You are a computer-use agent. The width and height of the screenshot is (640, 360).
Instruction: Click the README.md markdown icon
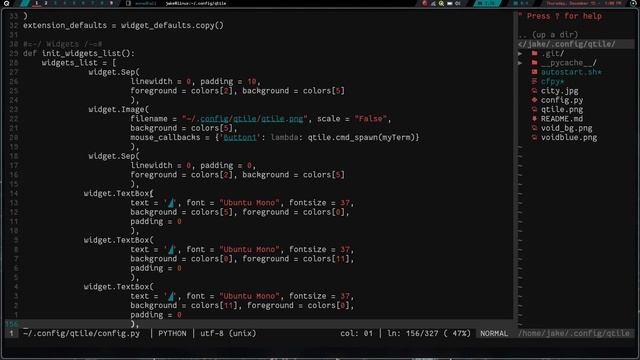point(534,119)
